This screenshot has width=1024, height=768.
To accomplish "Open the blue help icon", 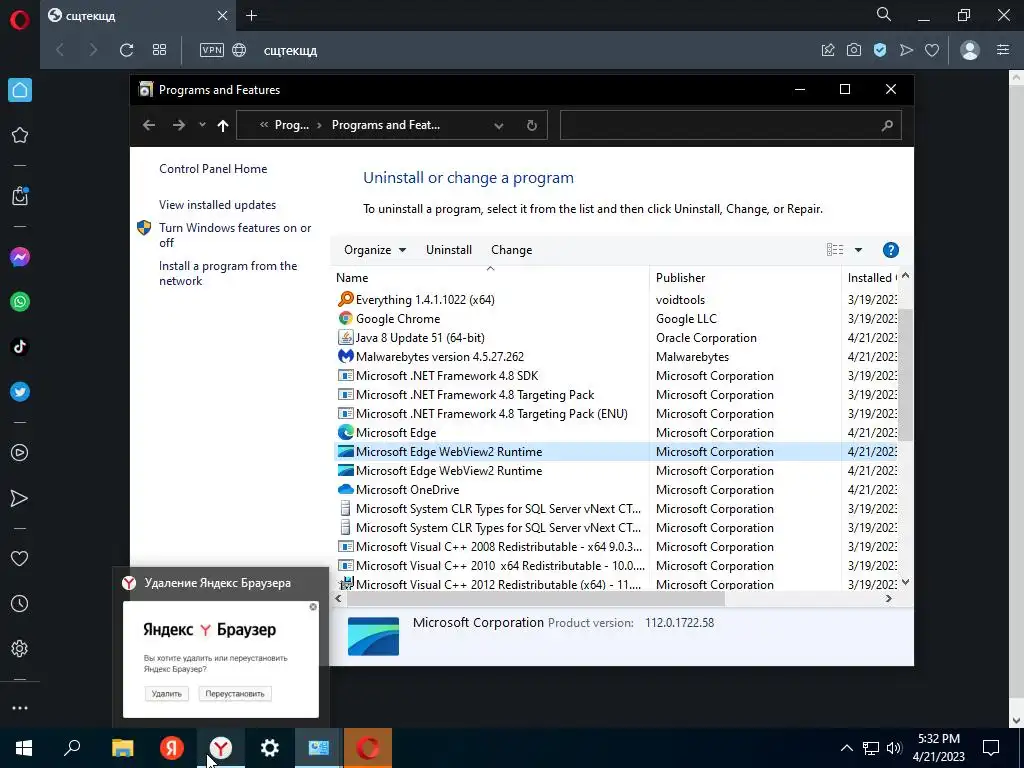I will click(890, 250).
